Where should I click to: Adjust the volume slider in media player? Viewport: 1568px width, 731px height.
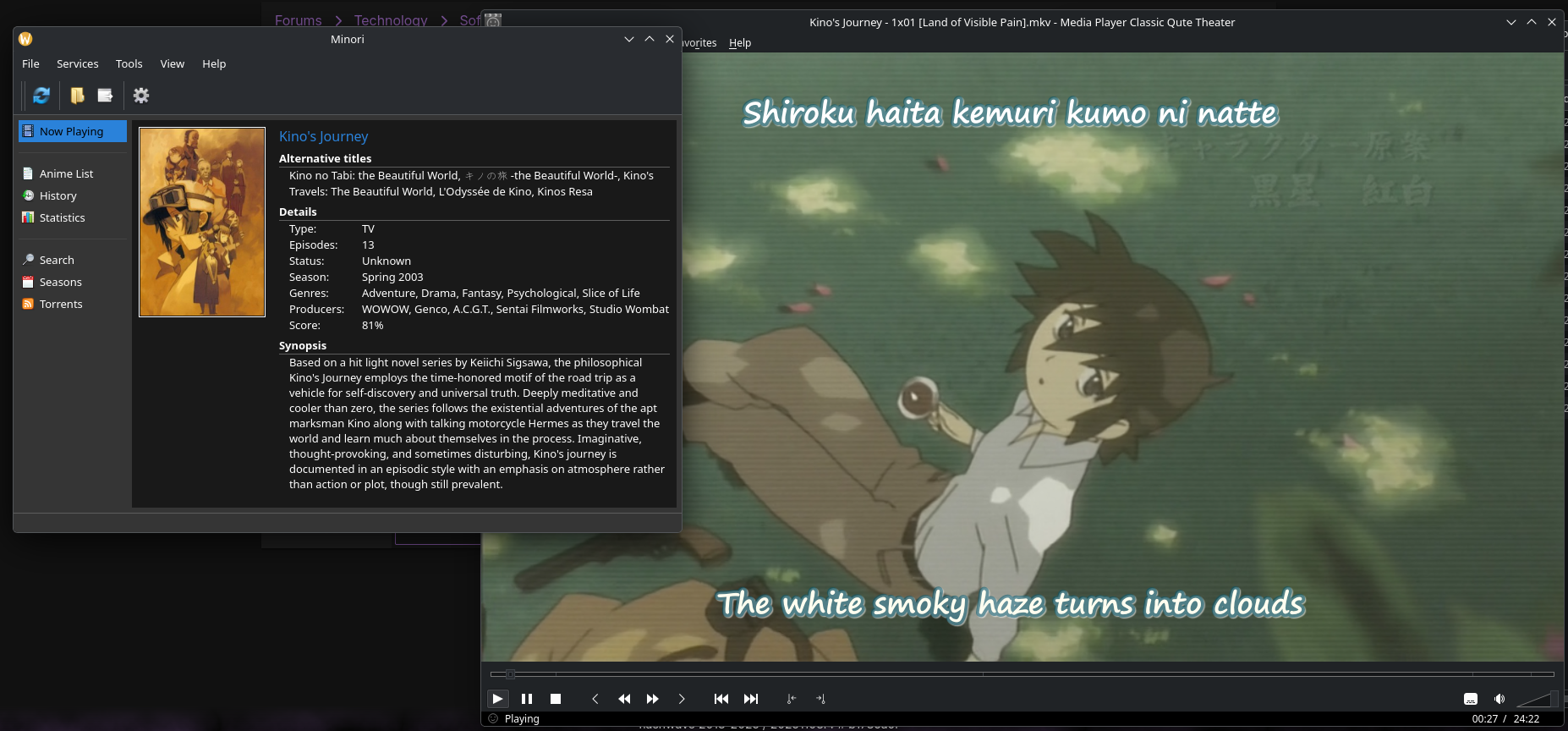pos(1537,699)
